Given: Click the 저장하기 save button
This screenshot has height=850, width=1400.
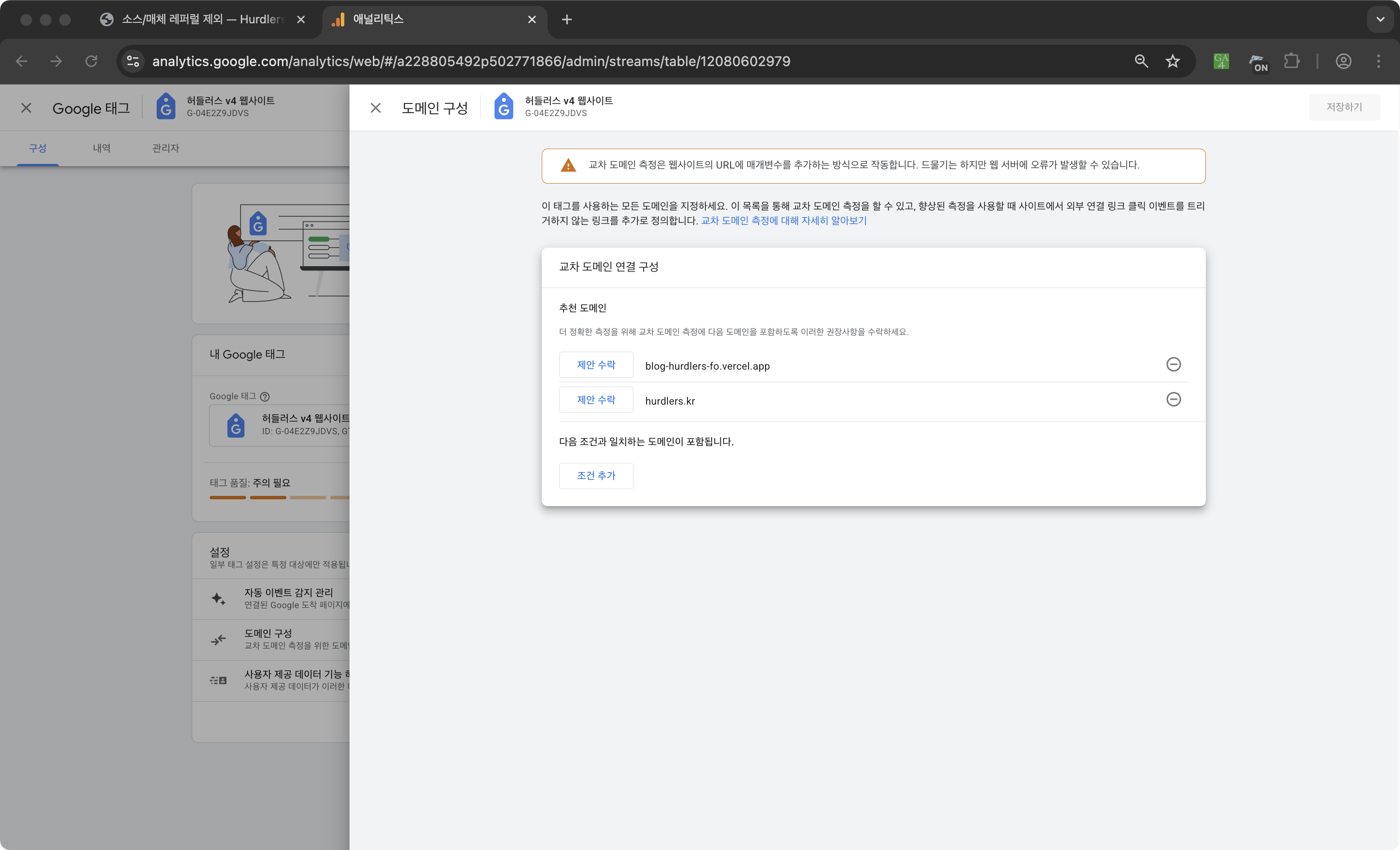Looking at the screenshot, I should click(1344, 107).
